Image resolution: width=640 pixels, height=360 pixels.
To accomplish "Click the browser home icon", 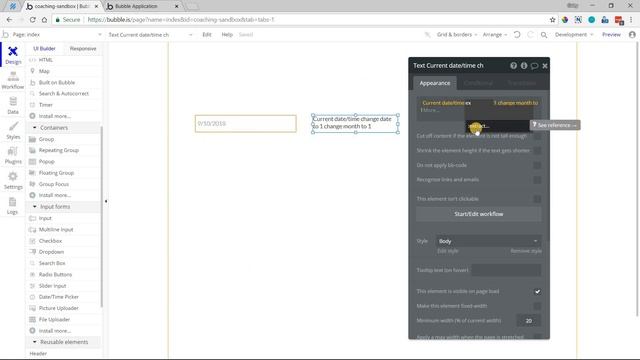I will point(44,20).
